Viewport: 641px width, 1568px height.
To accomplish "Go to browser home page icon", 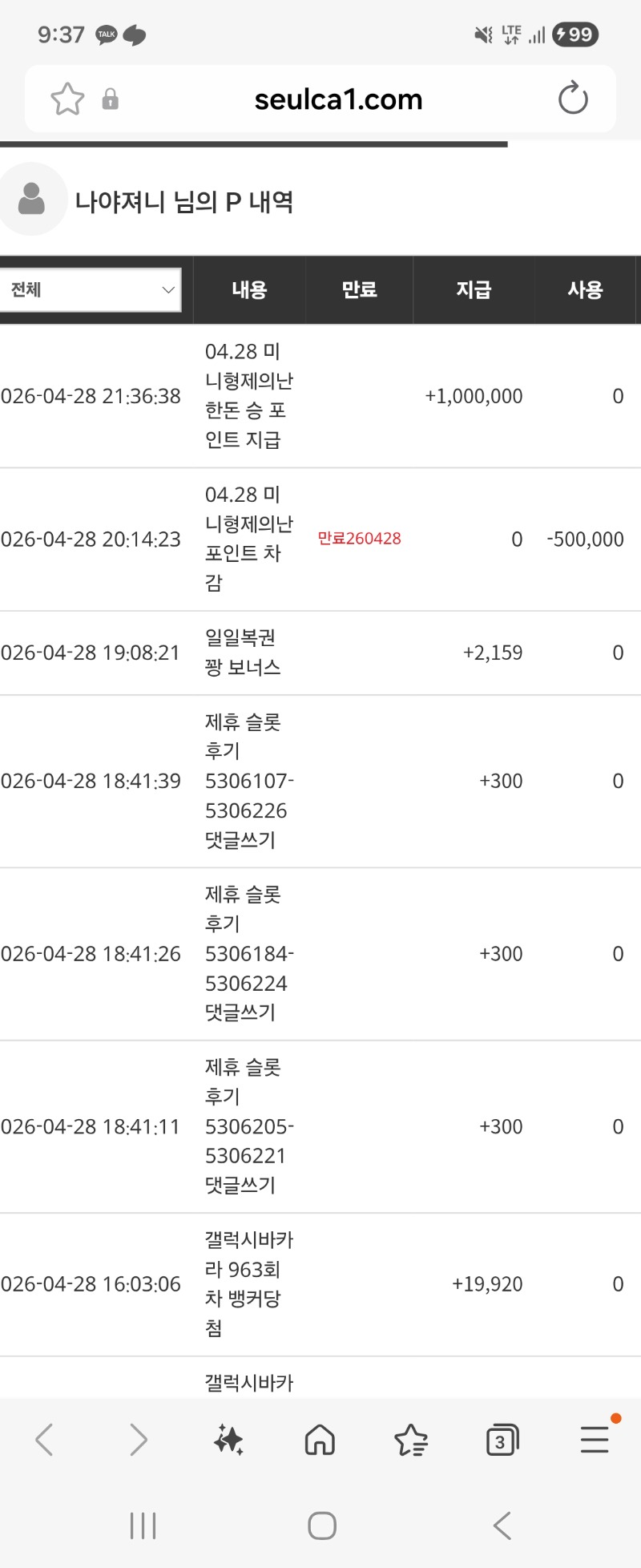I will [320, 1440].
